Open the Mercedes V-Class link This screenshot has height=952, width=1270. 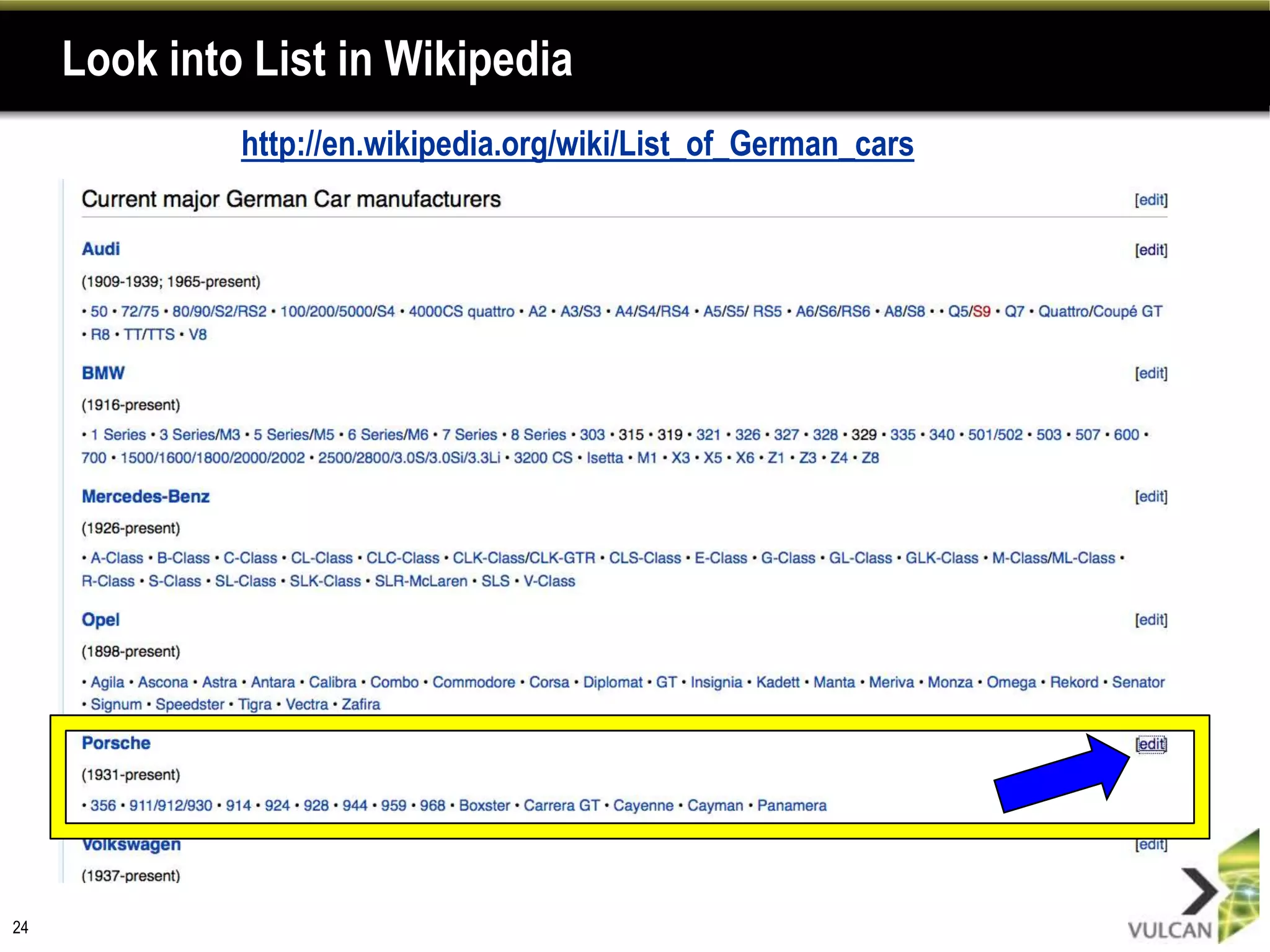549,581
